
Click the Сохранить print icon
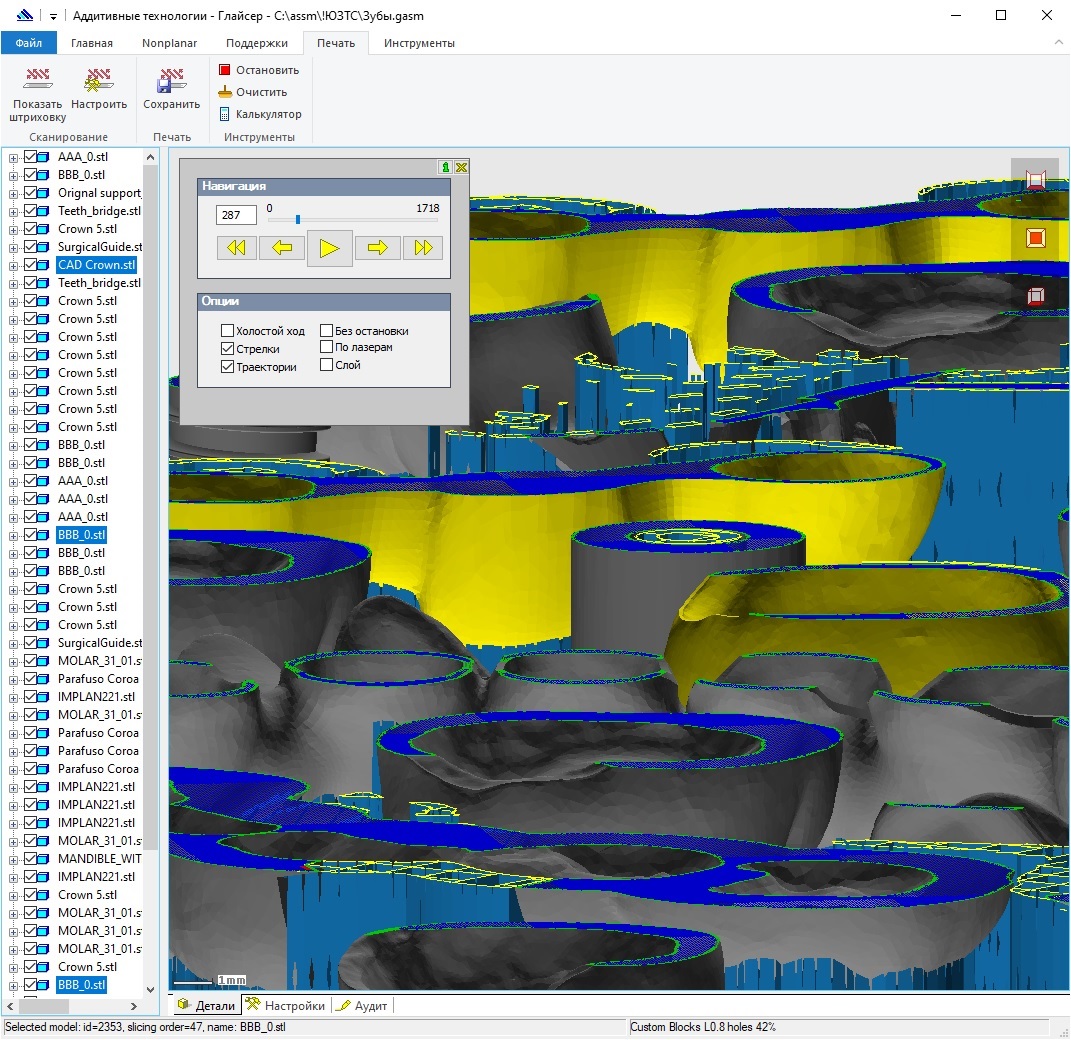pos(172,80)
